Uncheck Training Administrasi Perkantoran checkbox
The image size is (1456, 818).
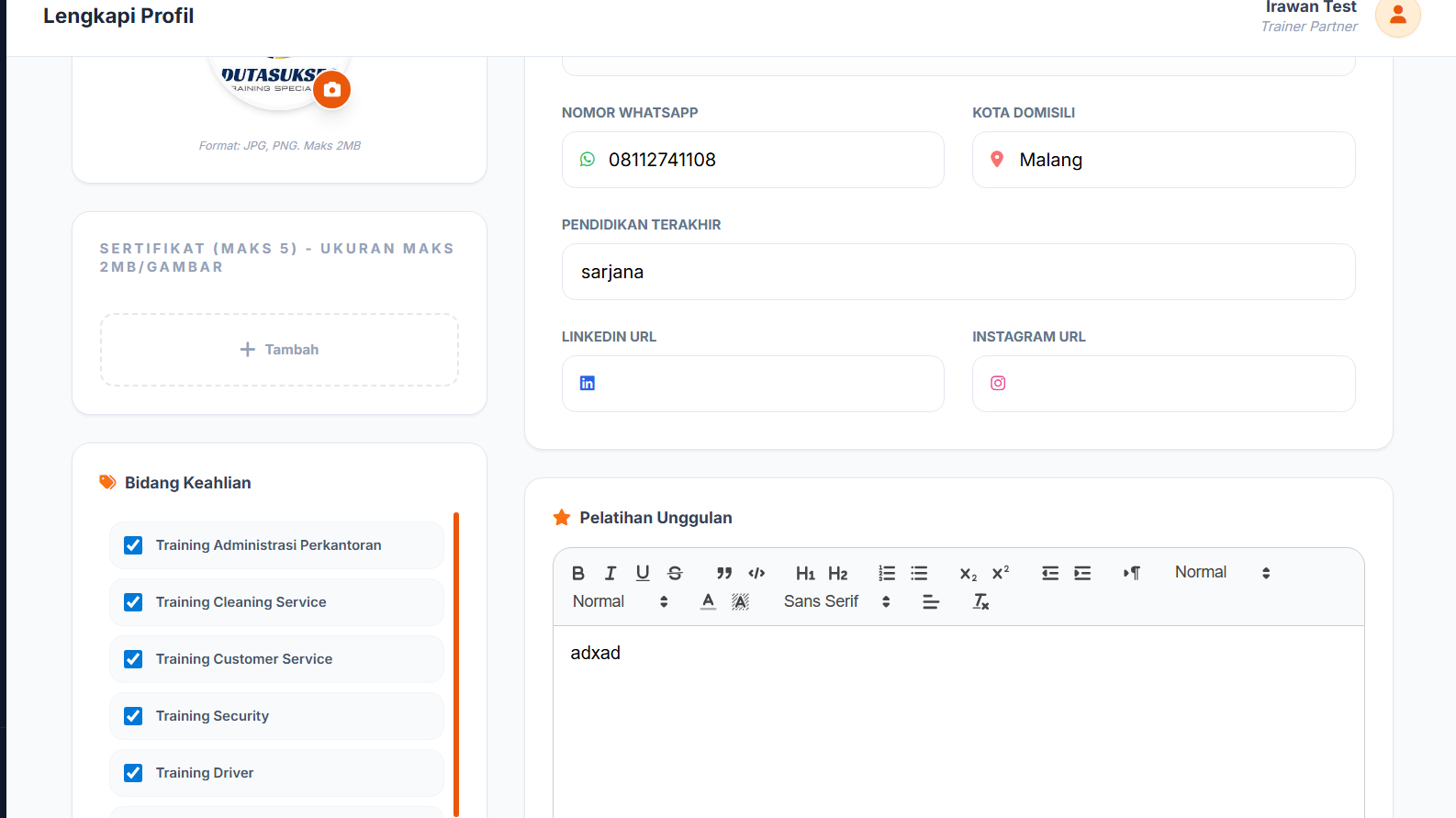(x=133, y=545)
